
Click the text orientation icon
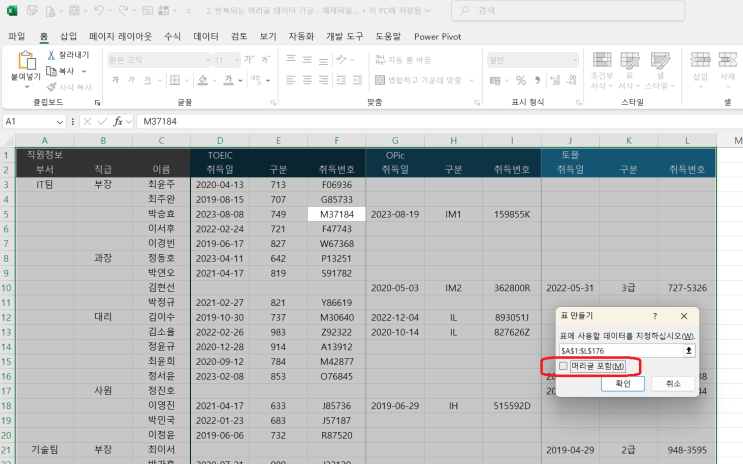click(x=341, y=60)
